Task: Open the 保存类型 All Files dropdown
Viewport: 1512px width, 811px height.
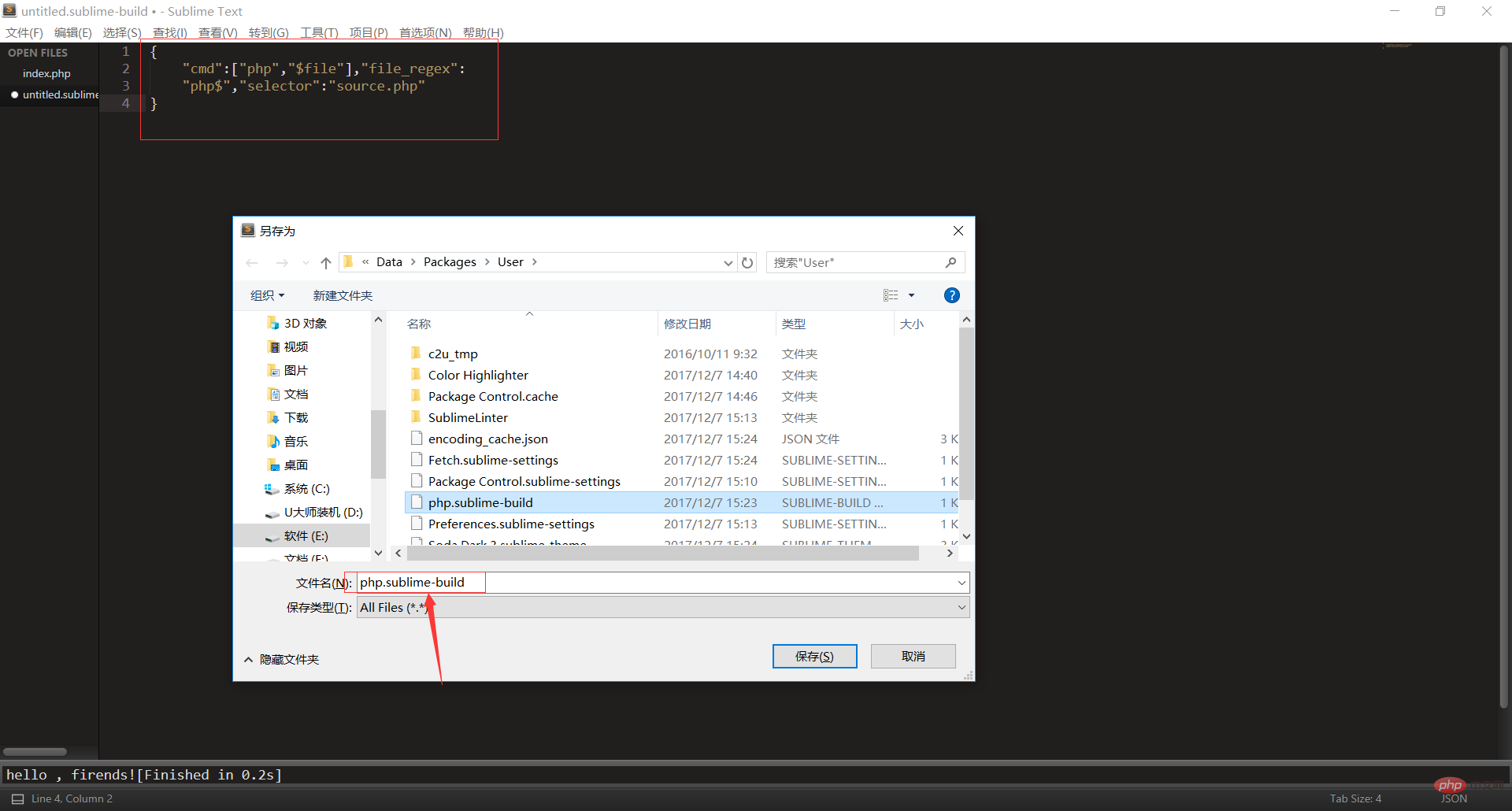Action: point(962,607)
